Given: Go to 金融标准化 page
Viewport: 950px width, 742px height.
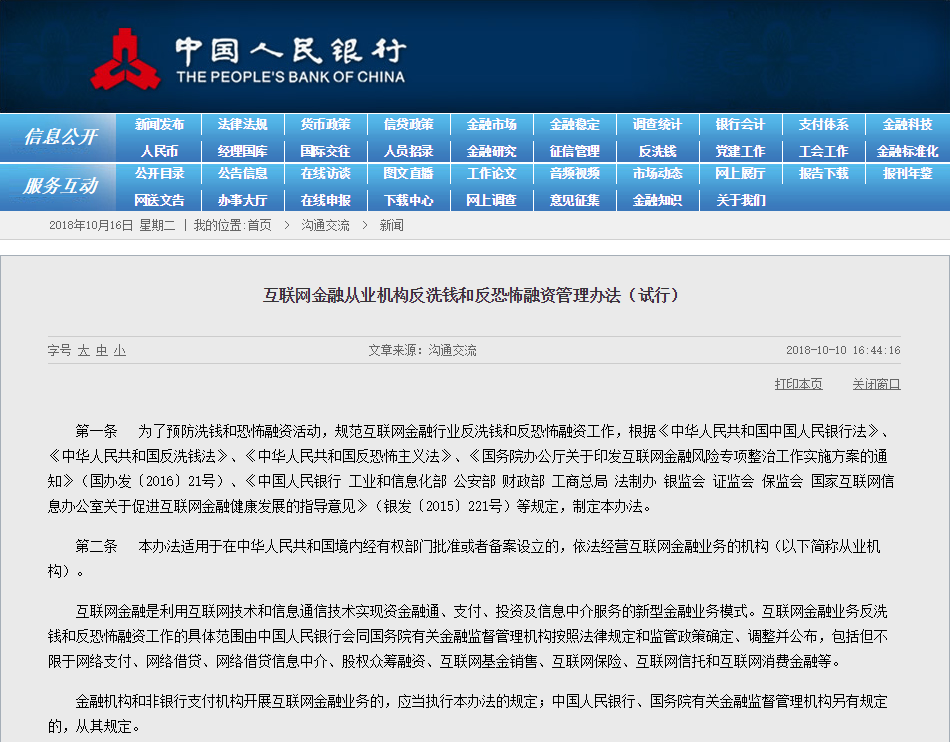Looking at the screenshot, I should click(907, 151).
